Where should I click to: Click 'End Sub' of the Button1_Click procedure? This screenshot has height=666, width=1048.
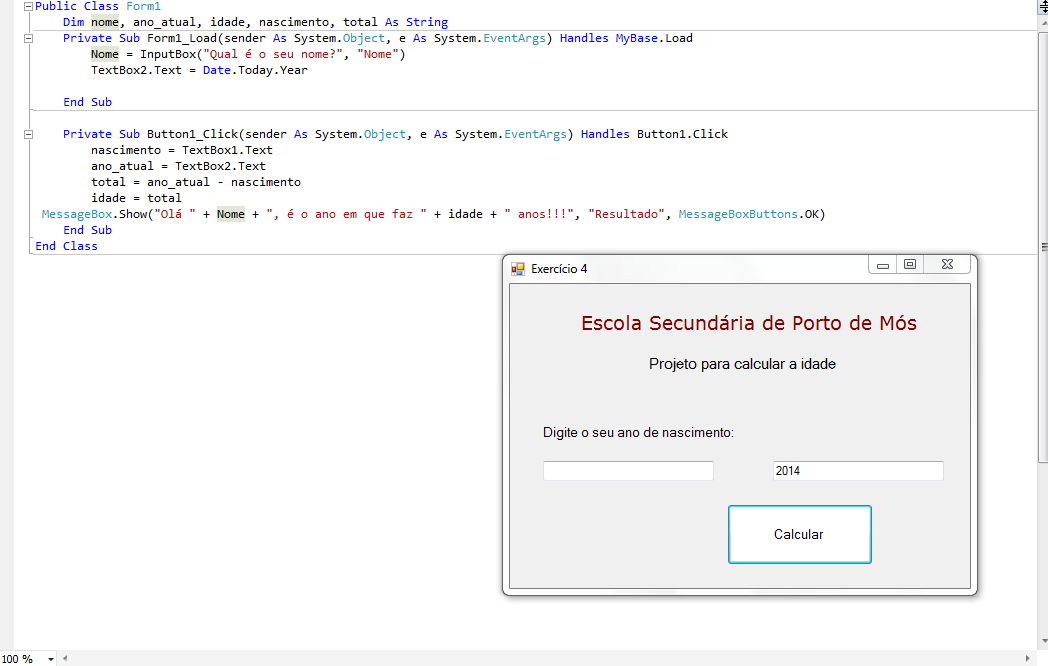pyautogui.click(x=88, y=231)
